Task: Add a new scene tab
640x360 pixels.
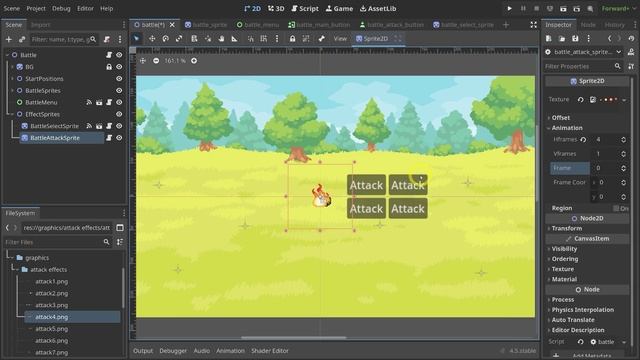Action: pyautogui.click(x=506, y=25)
